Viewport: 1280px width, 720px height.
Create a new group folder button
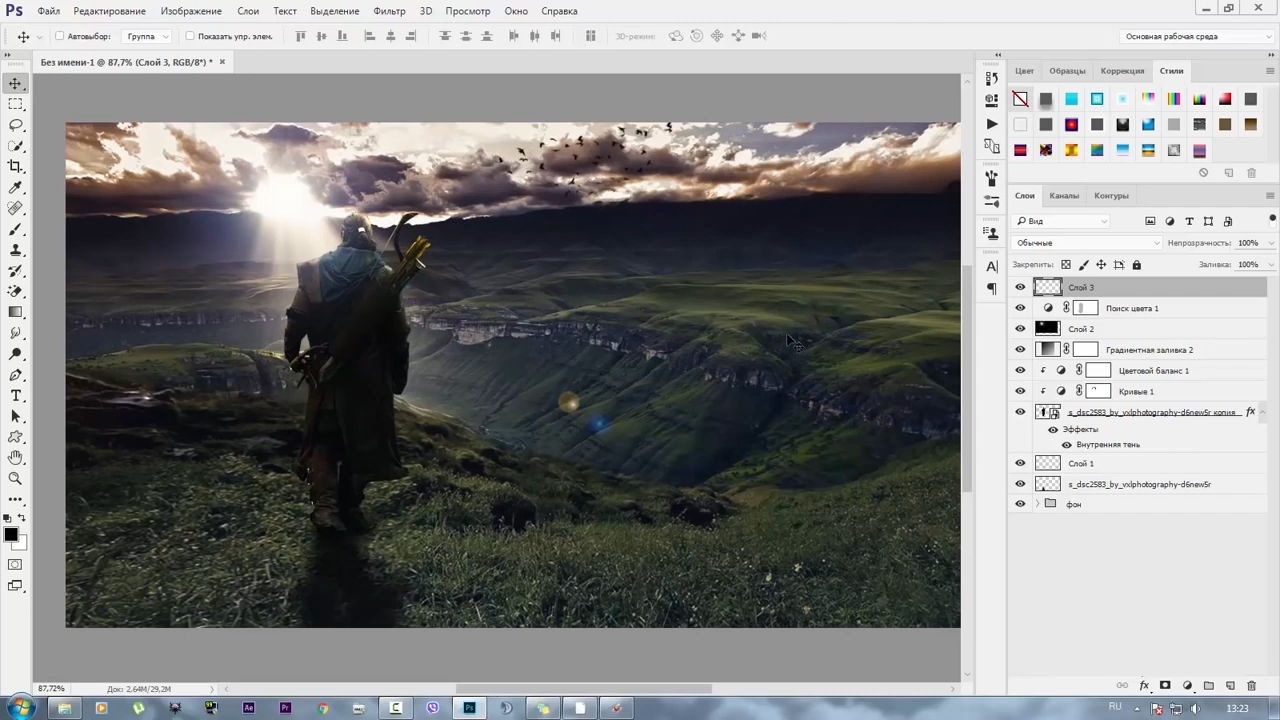(x=1208, y=686)
